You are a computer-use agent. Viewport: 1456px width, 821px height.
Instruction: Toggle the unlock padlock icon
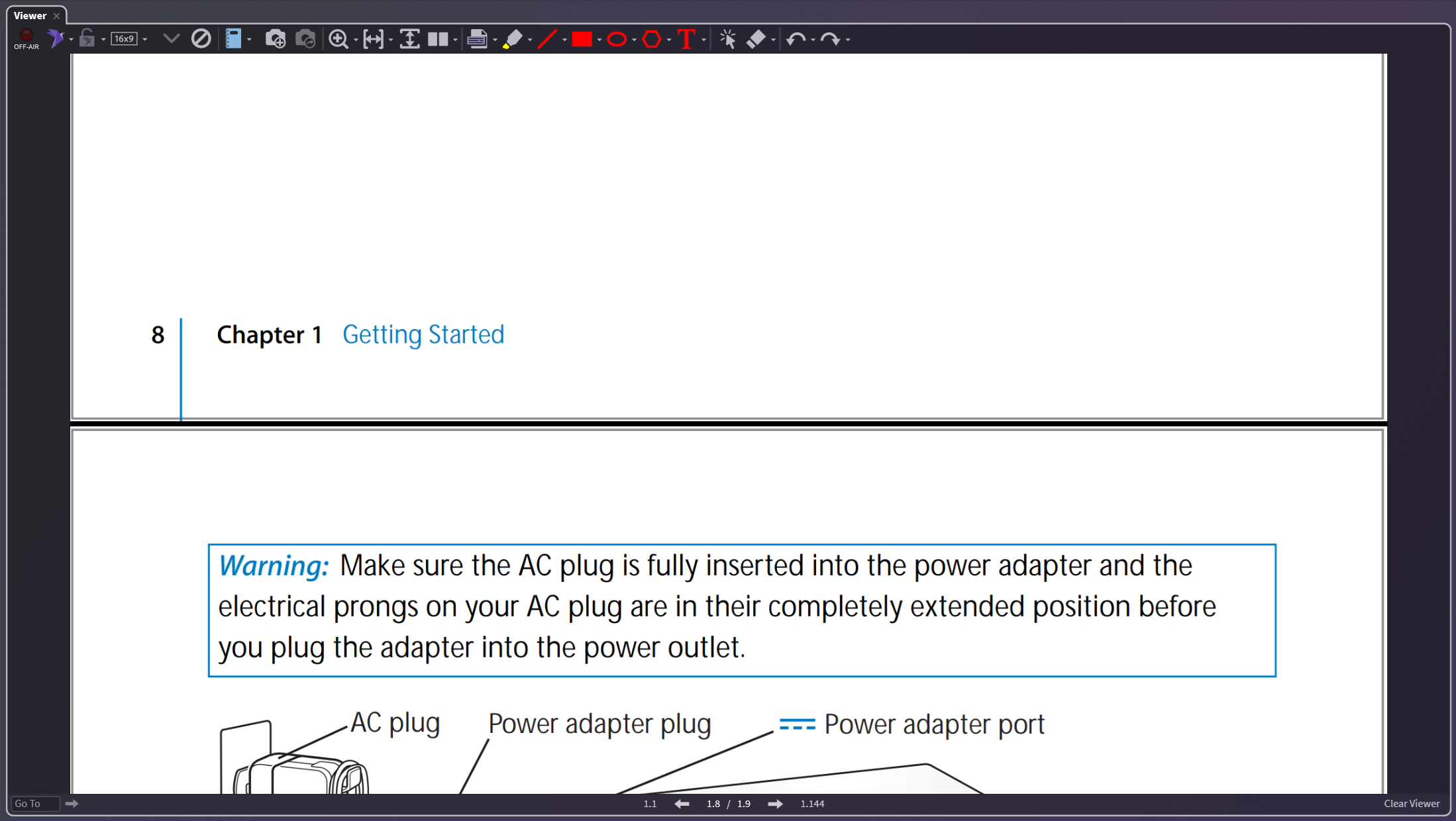click(x=87, y=38)
